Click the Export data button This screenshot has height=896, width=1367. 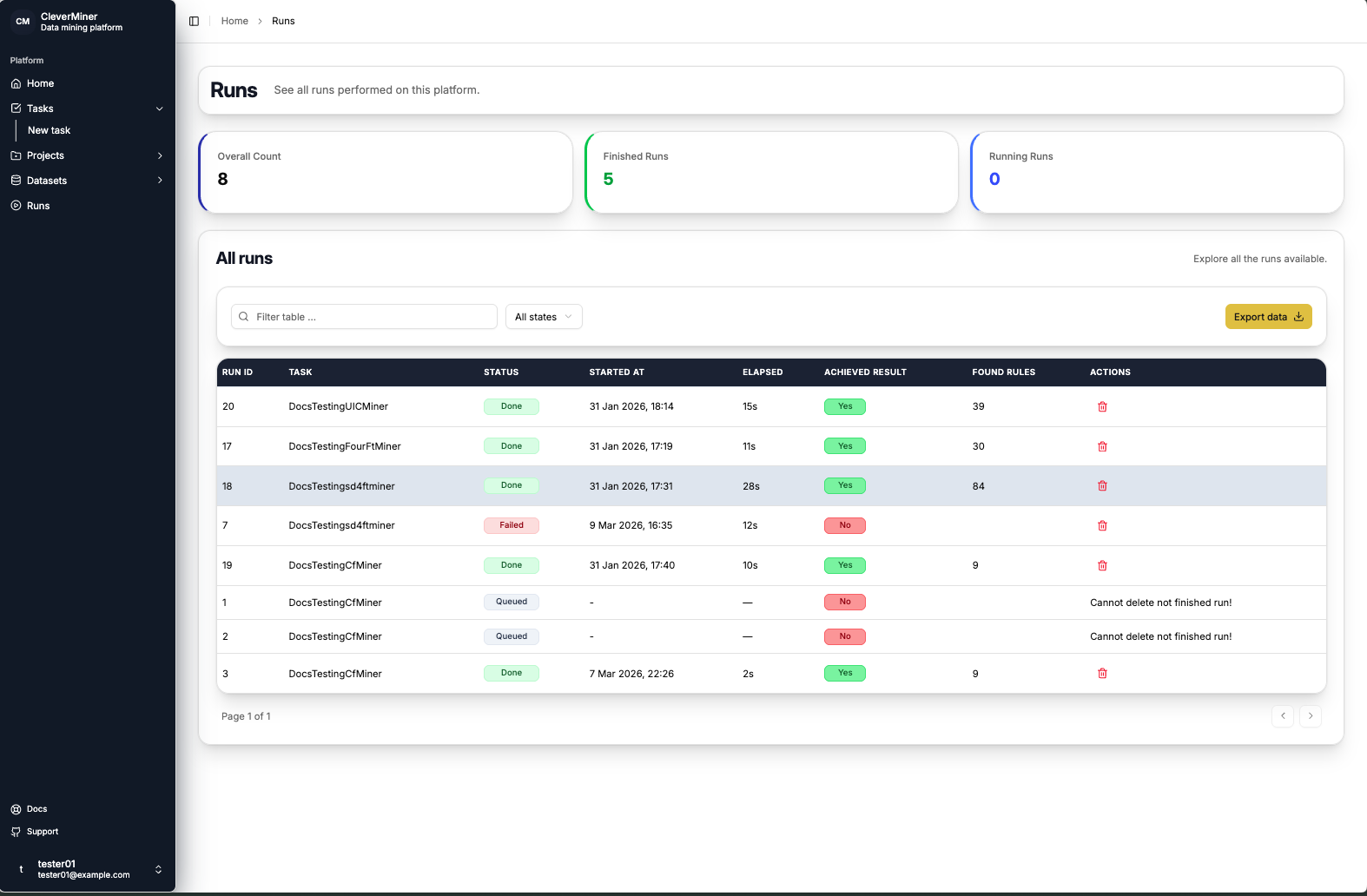pyautogui.click(x=1268, y=317)
